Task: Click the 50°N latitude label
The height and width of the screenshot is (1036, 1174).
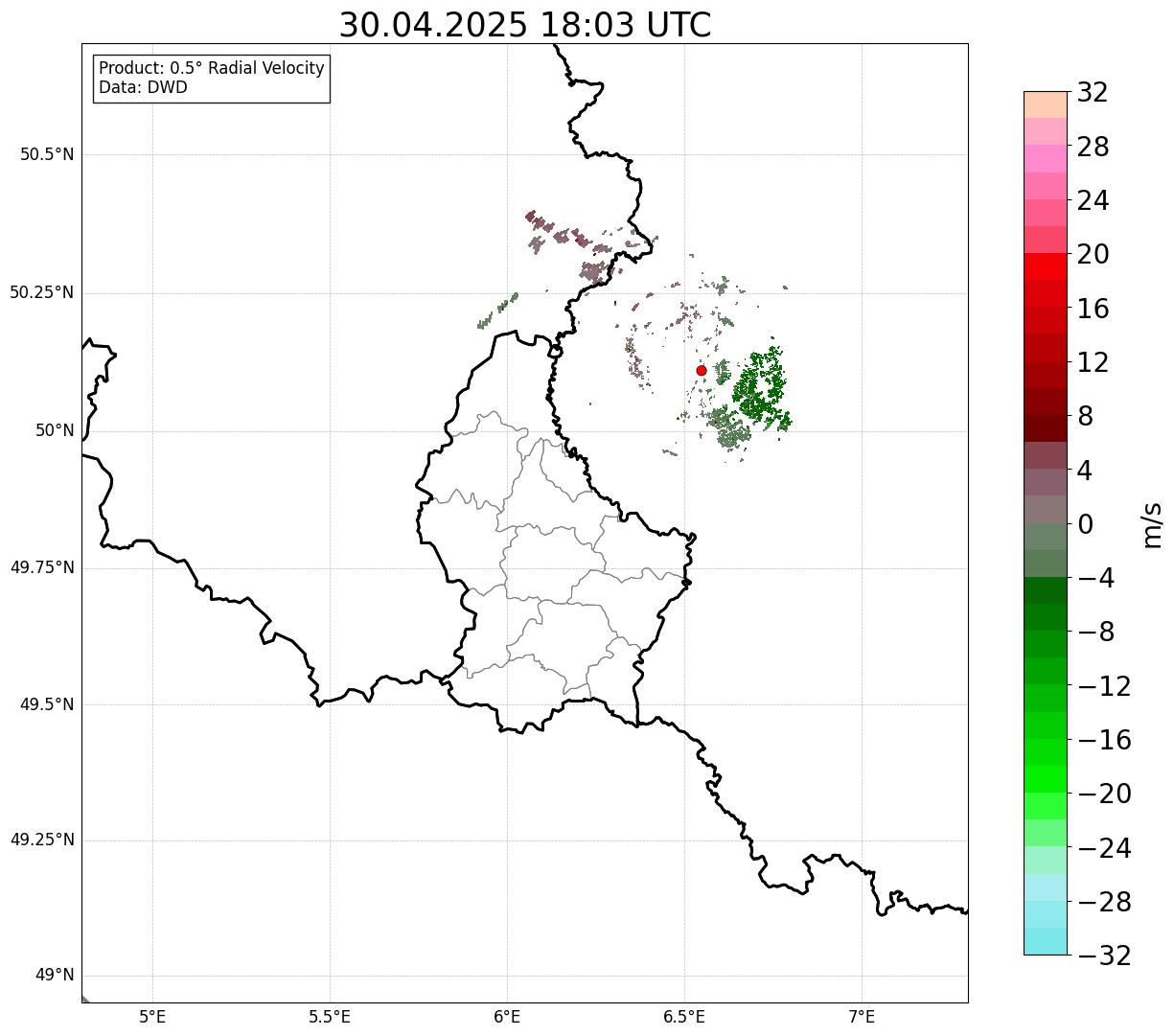Action: tap(55, 431)
